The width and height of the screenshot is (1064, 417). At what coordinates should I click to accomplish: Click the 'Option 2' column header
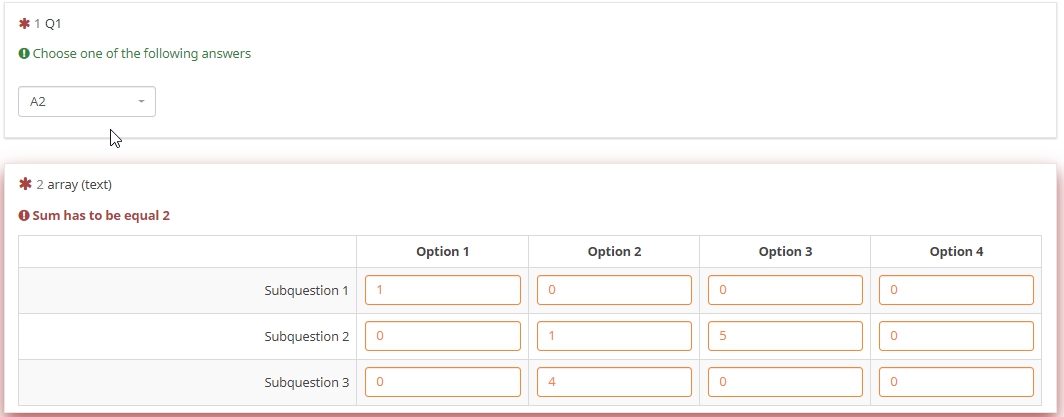pyautogui.click(x=614, y=252)
